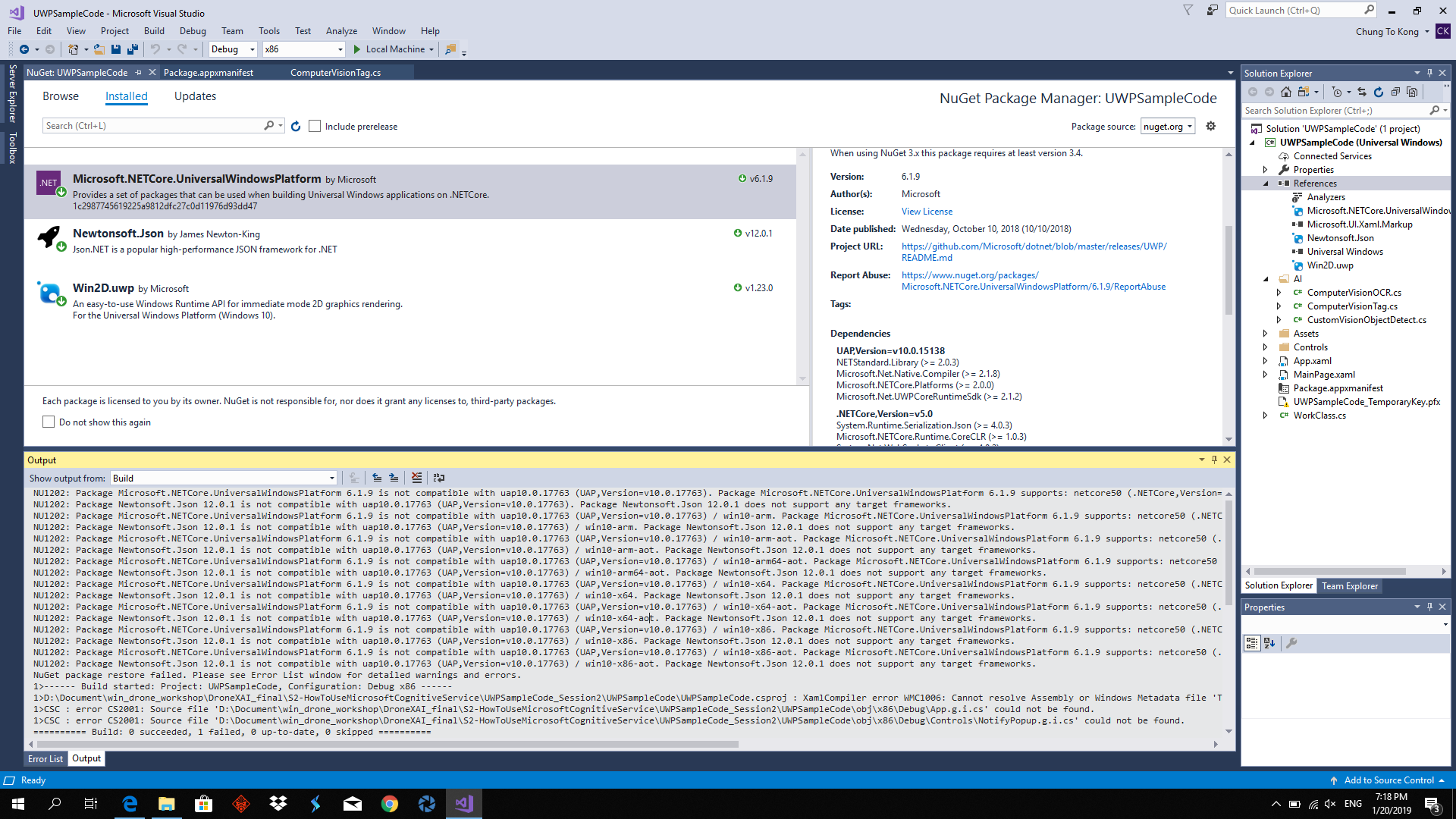Click the View License link
This screenshot has height=819, width=1456.
927,212
